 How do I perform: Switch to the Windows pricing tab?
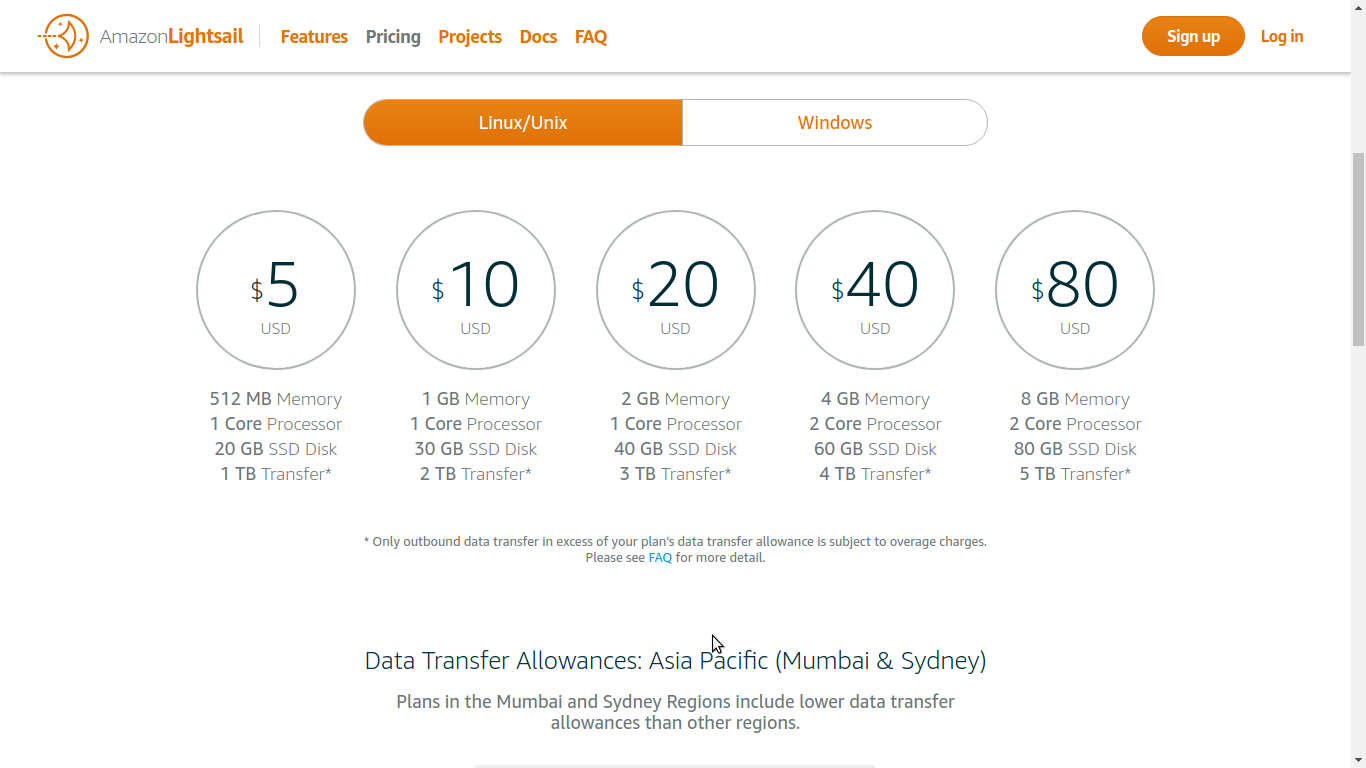835,123
